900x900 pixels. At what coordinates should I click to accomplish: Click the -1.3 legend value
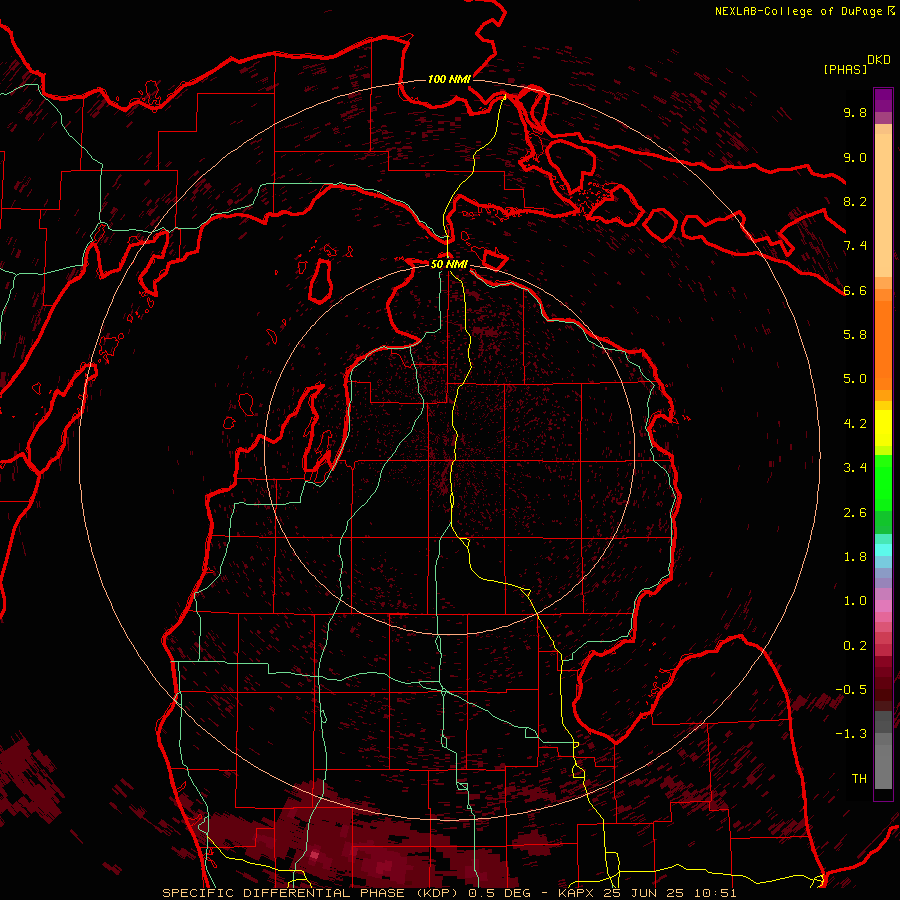[851, 734]
